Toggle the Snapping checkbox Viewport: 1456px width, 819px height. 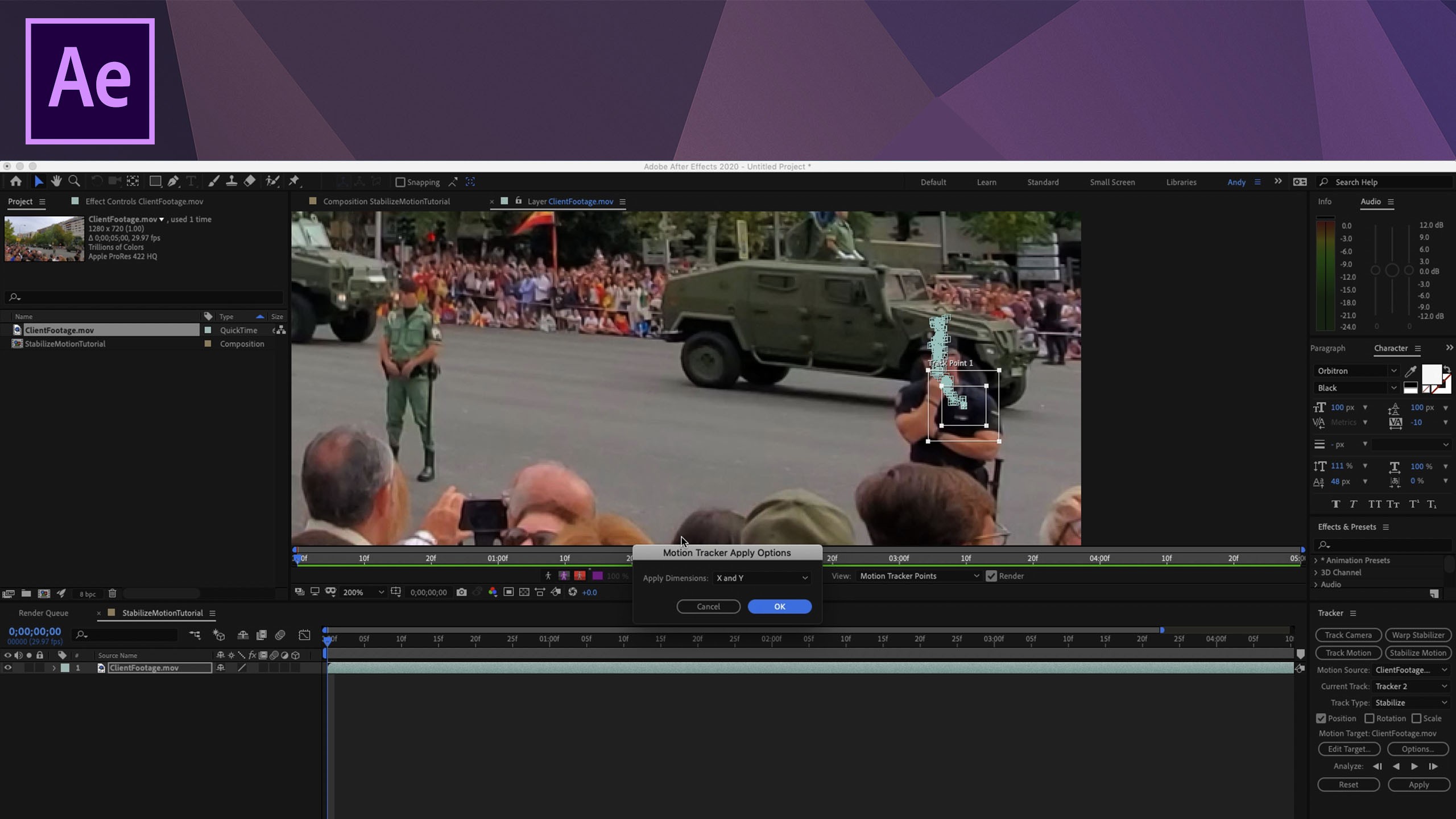pyautogui.click(x=400, y=182)
